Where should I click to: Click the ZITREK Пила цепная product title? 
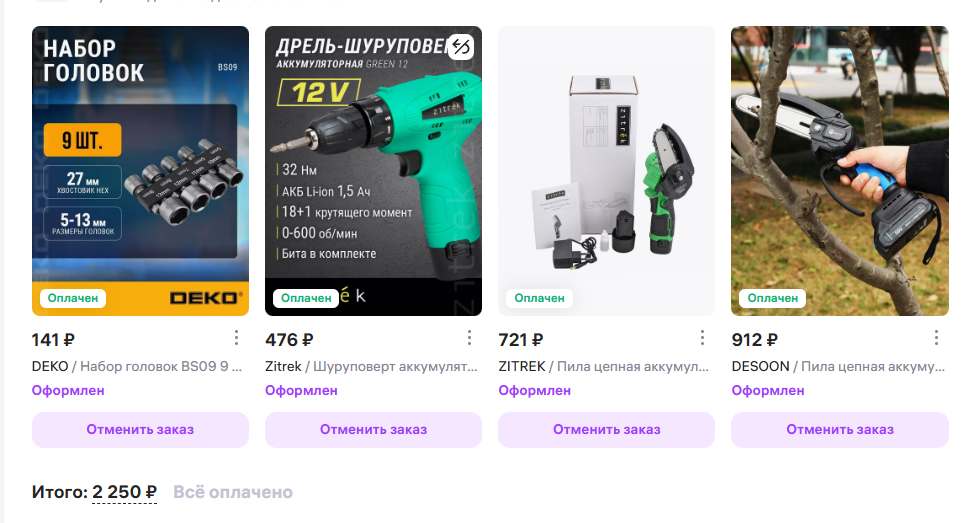pos(604,367)
